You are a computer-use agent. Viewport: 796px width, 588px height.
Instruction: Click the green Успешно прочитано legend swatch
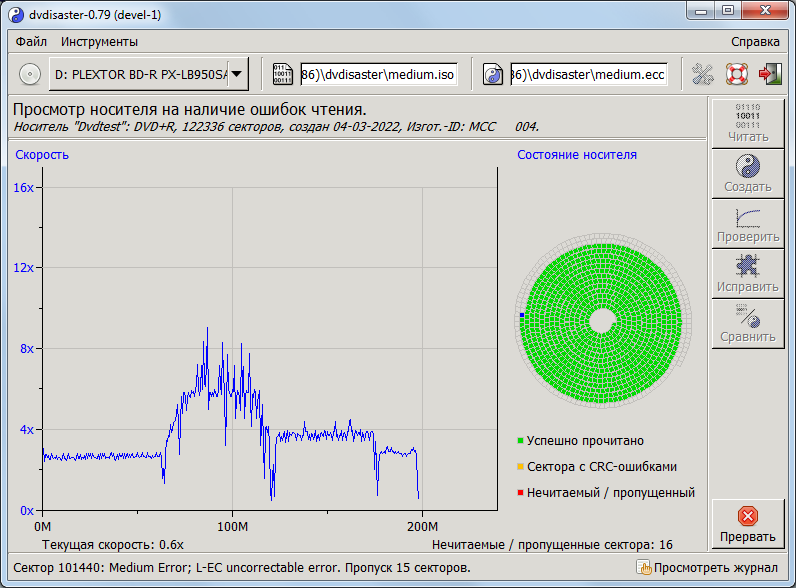coord(521,441)
